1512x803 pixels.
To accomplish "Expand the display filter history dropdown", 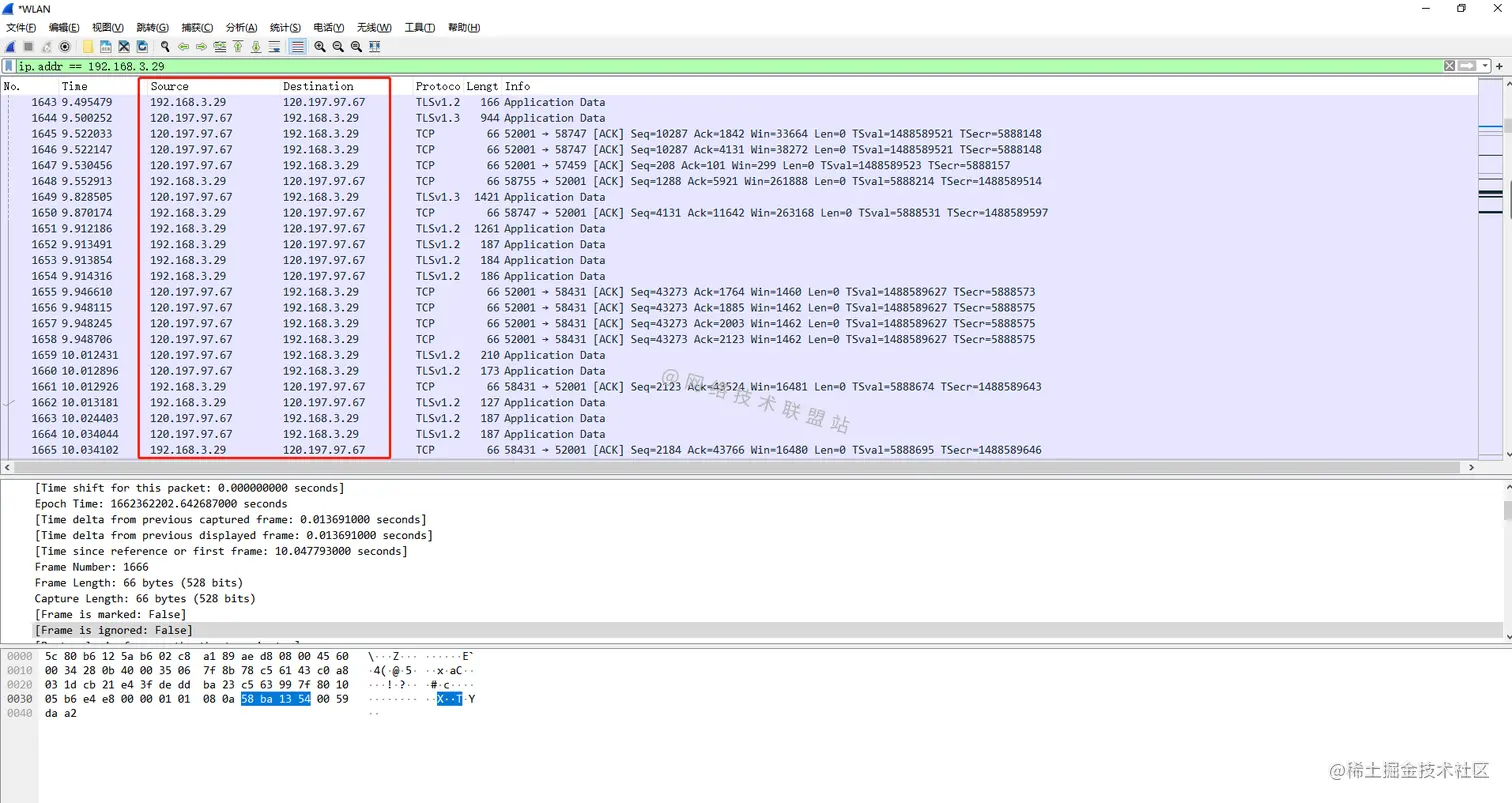I will (x=1486, y=66).
